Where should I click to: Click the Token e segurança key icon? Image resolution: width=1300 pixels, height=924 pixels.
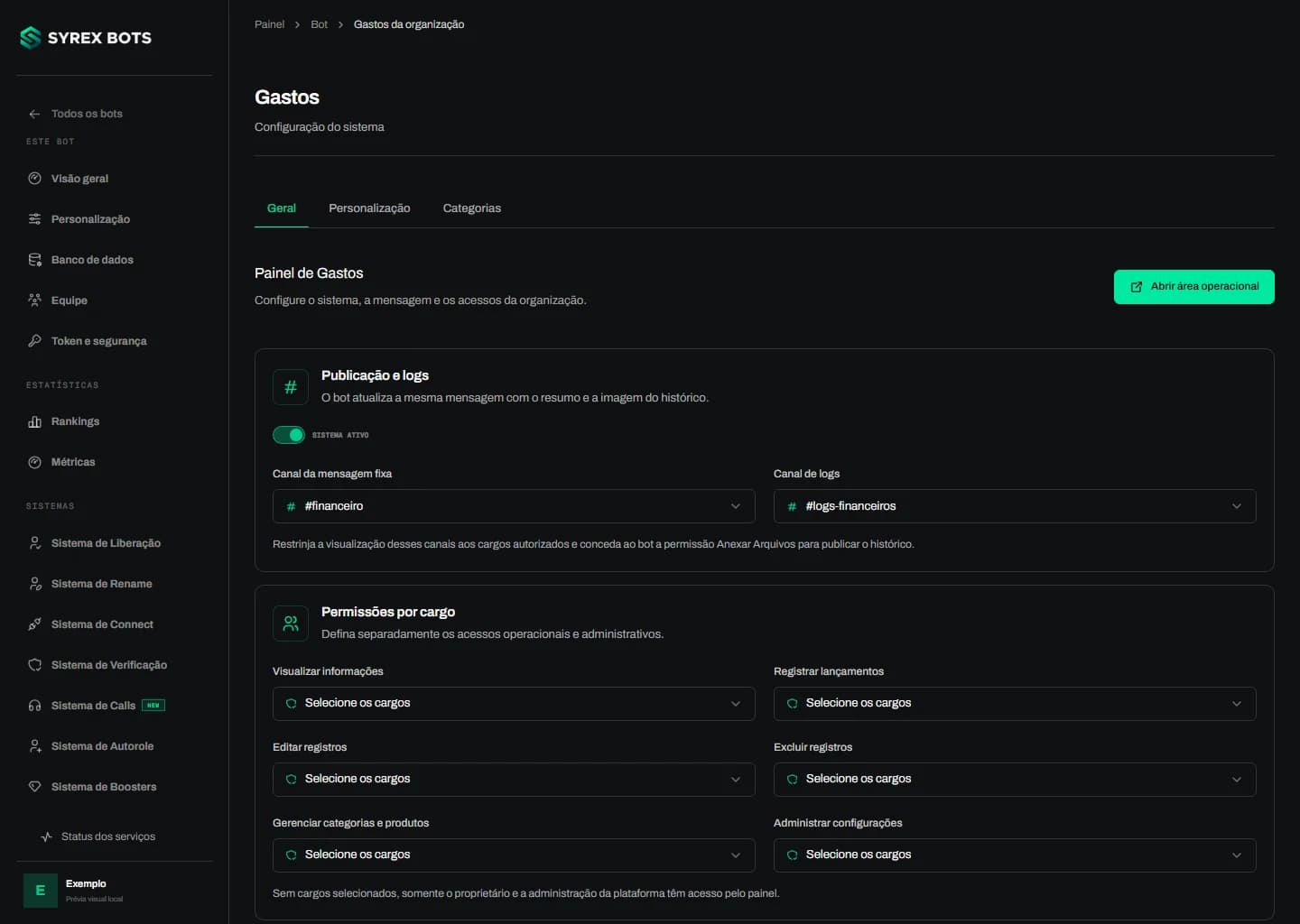[x=34, y=341]
